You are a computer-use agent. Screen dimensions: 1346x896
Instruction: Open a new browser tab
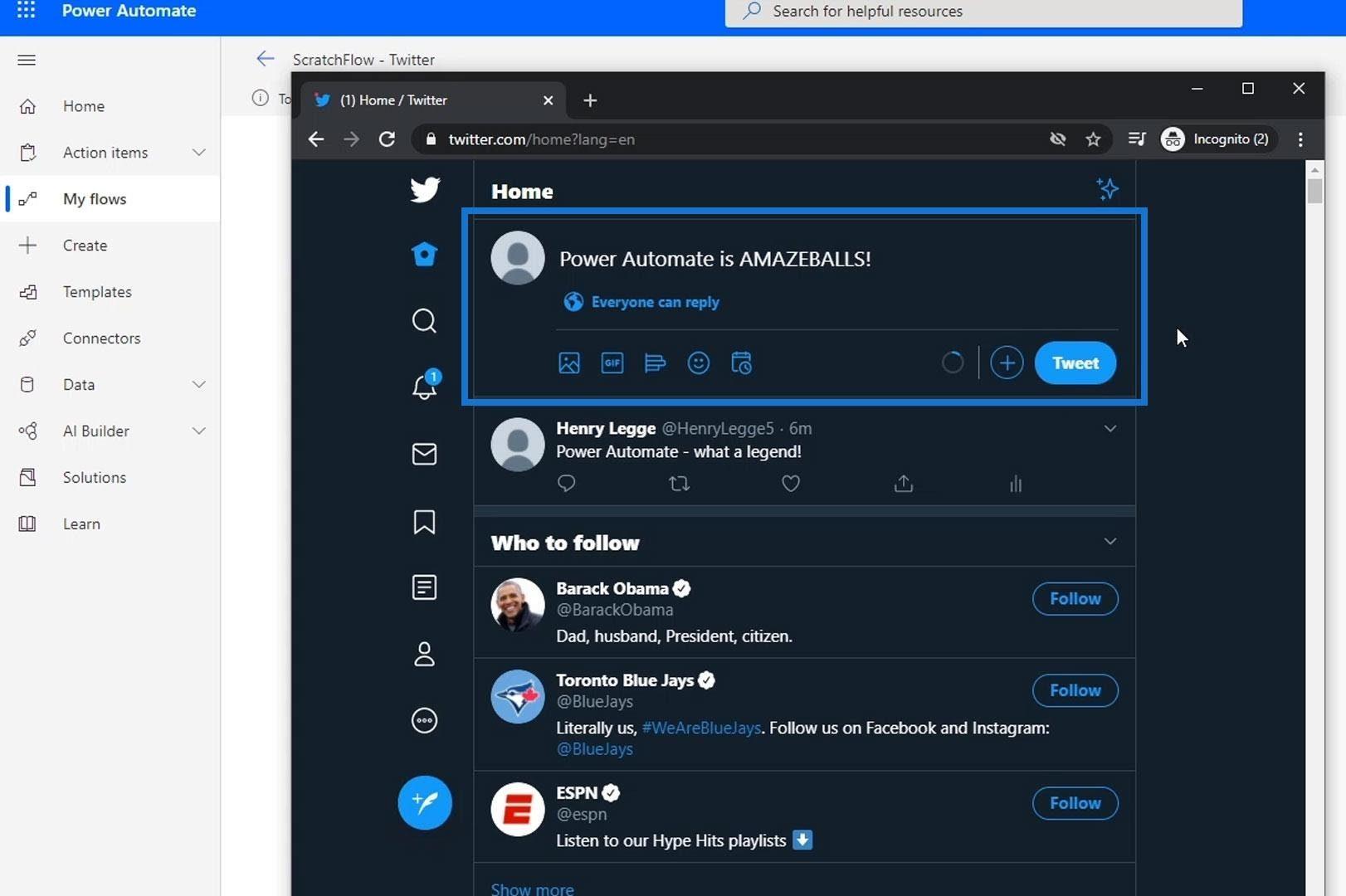click(590, 100)
